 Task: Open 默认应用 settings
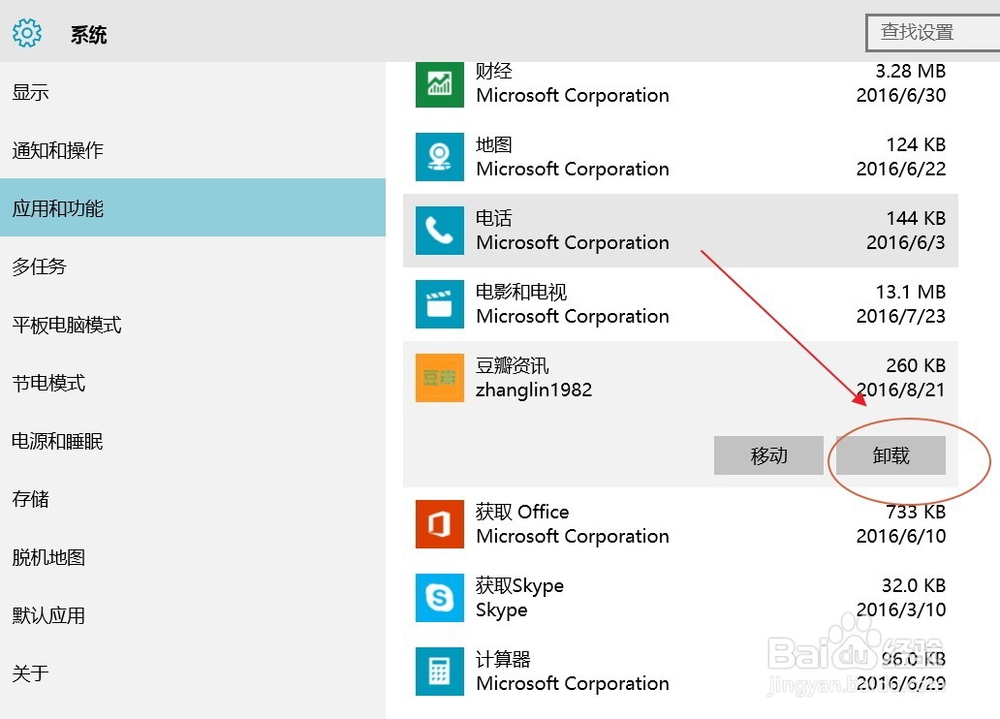click(x=49, y=615)
